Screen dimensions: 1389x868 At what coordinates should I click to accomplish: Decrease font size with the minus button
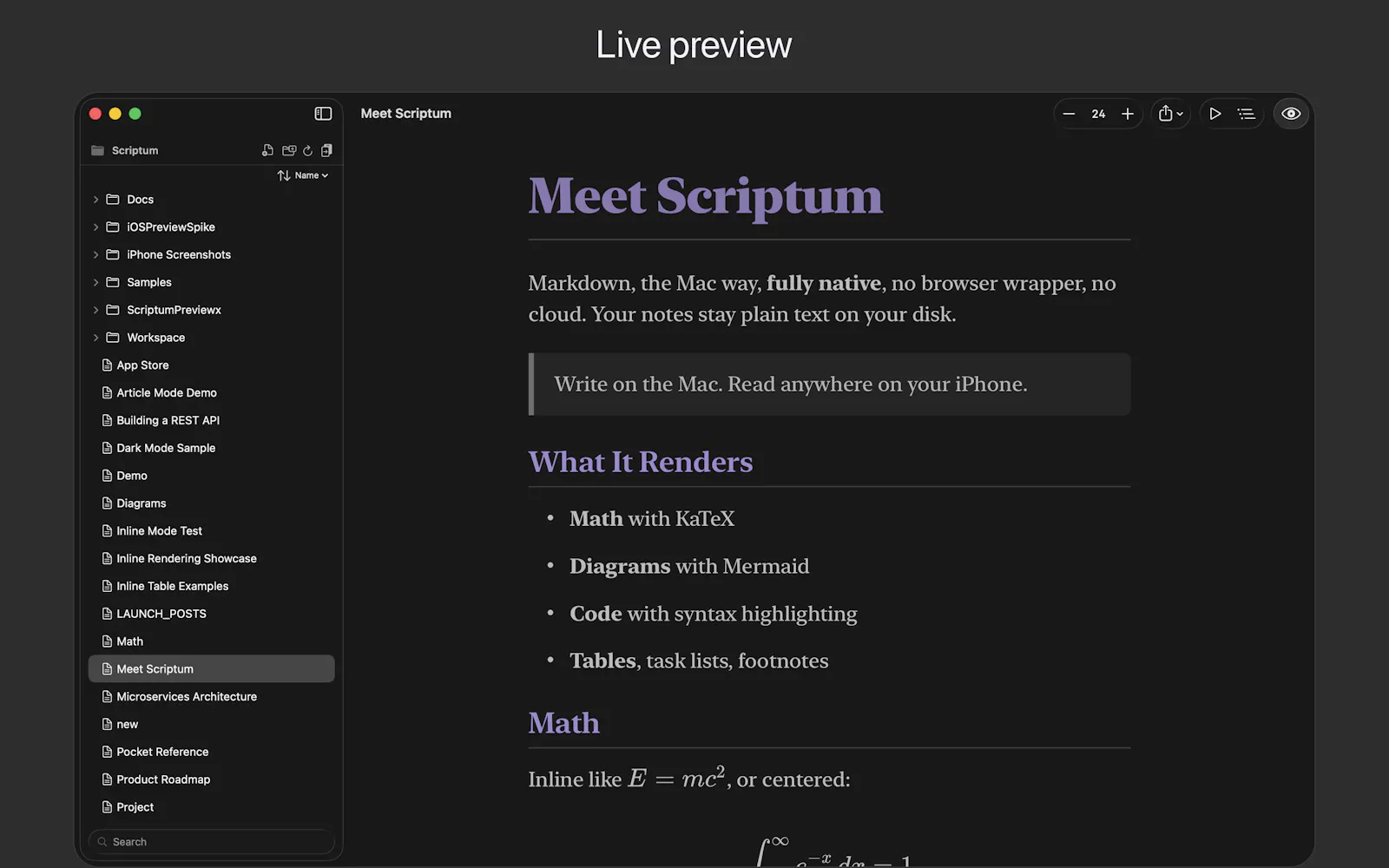click(1070, 114)
